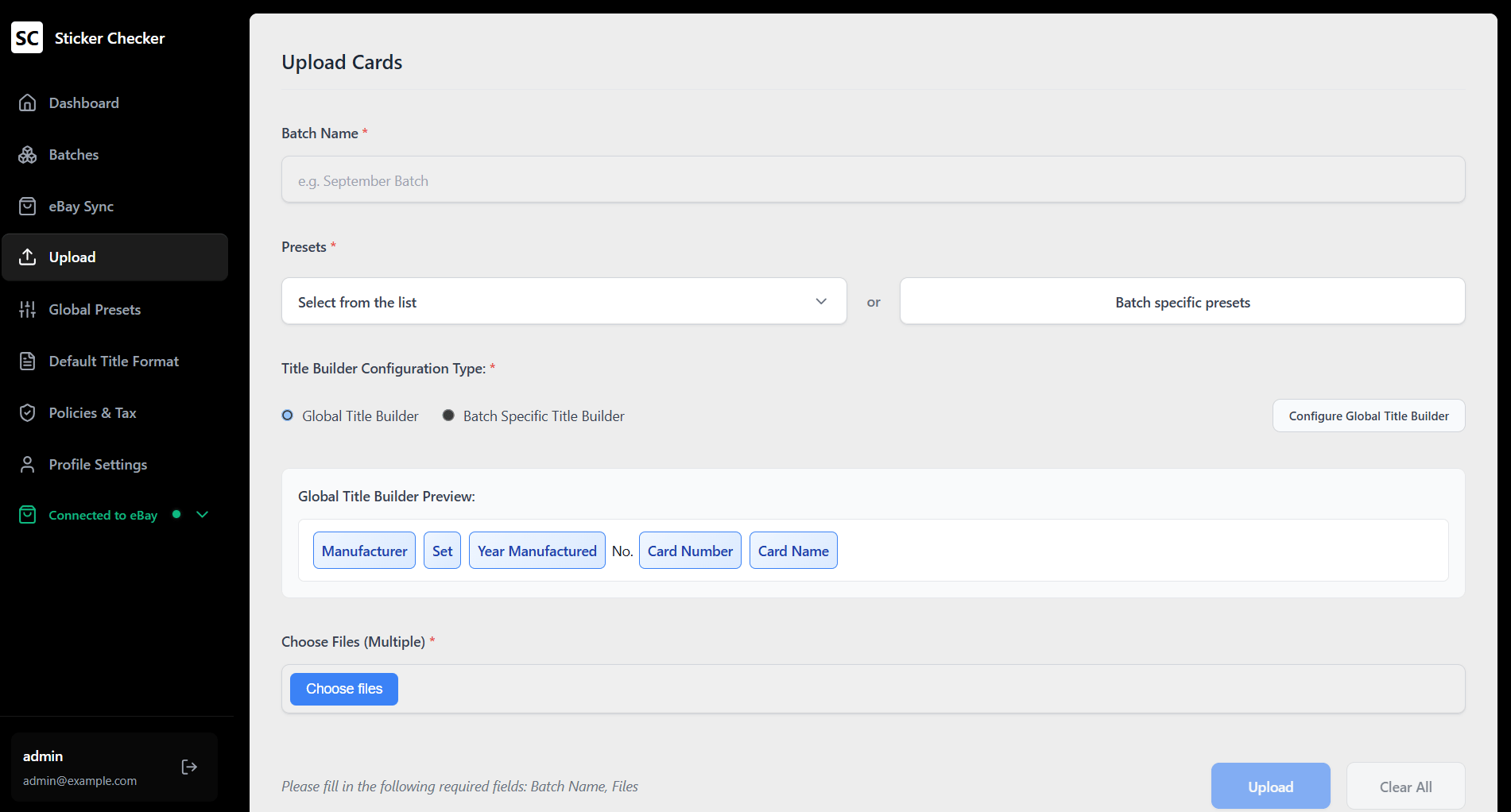This screenshot has height=812, width=1511.
Task: Click the Card Name title tag
Action: click(793, 550)
